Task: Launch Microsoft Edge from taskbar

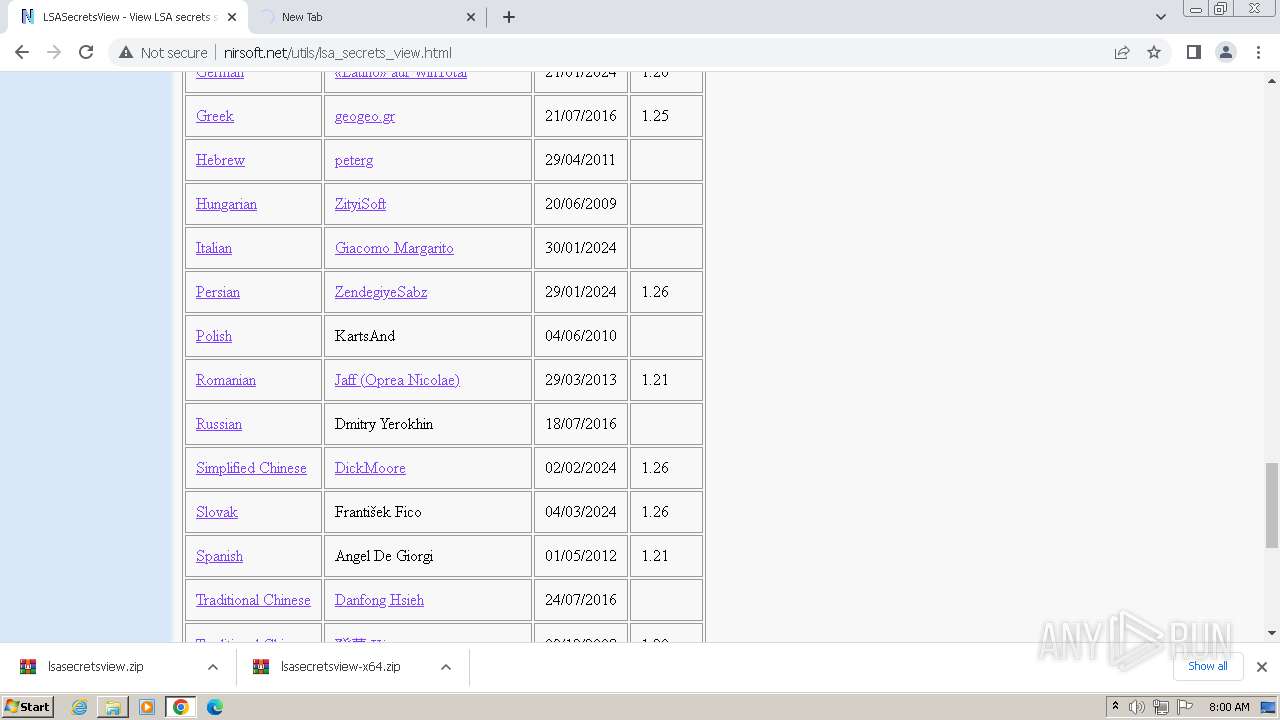Action: pos(215,707)
